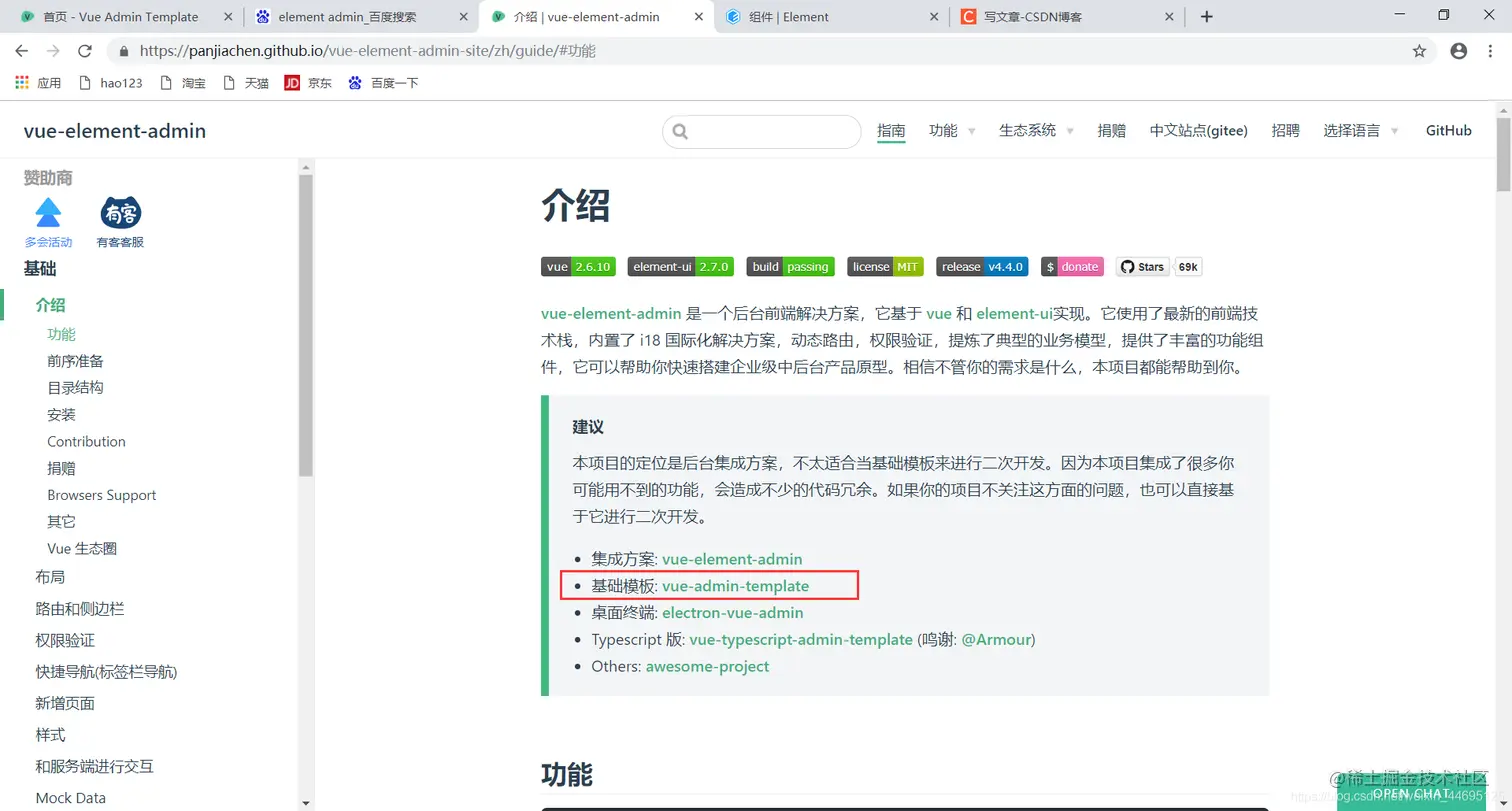This screenshot has height=811, width=1512.
Task: Open 目录结构 in the sidebar
Action: [x=75, y=388]
